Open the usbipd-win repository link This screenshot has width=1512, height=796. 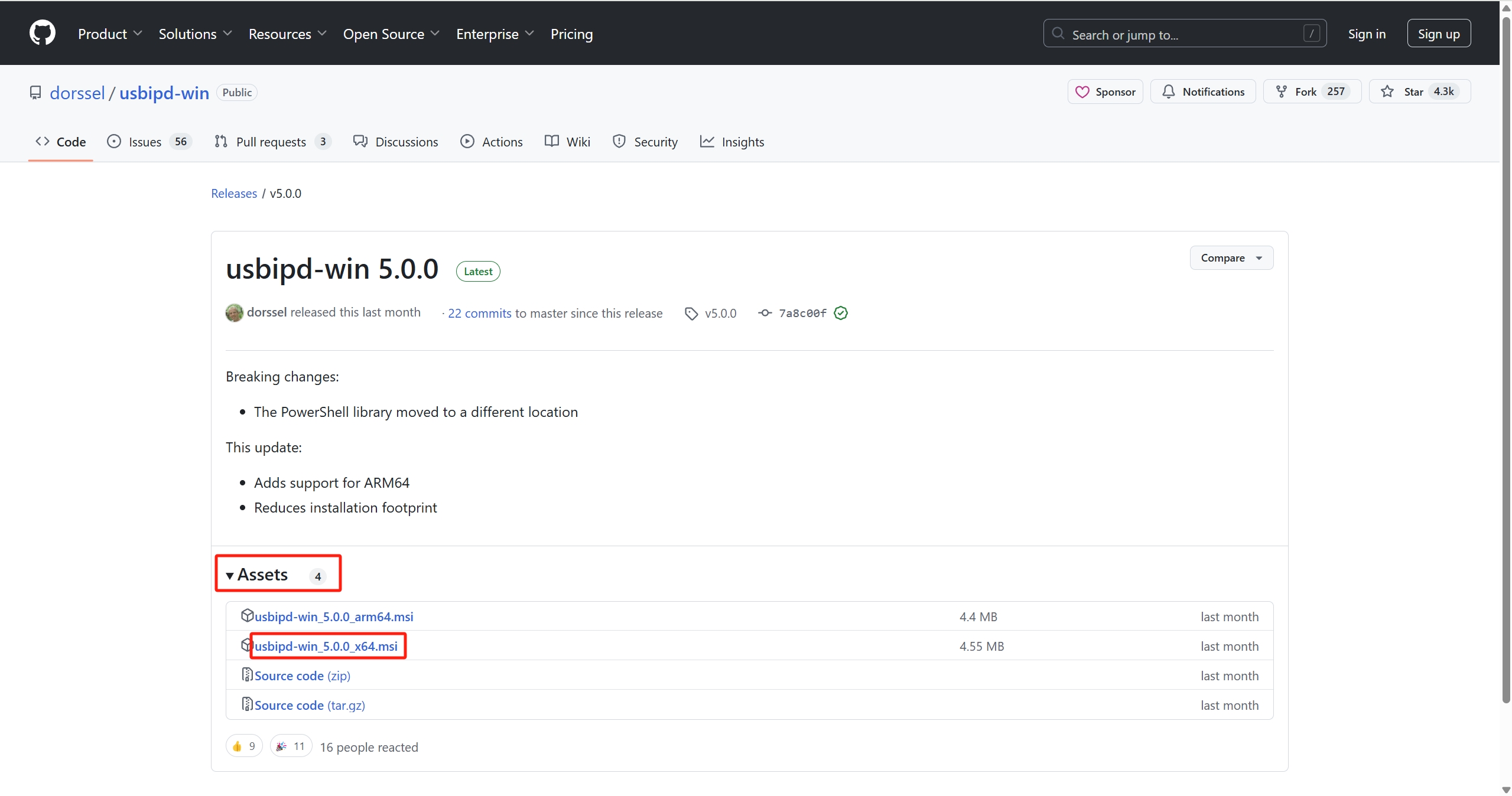pyautogui.click(x=164, y=93)
